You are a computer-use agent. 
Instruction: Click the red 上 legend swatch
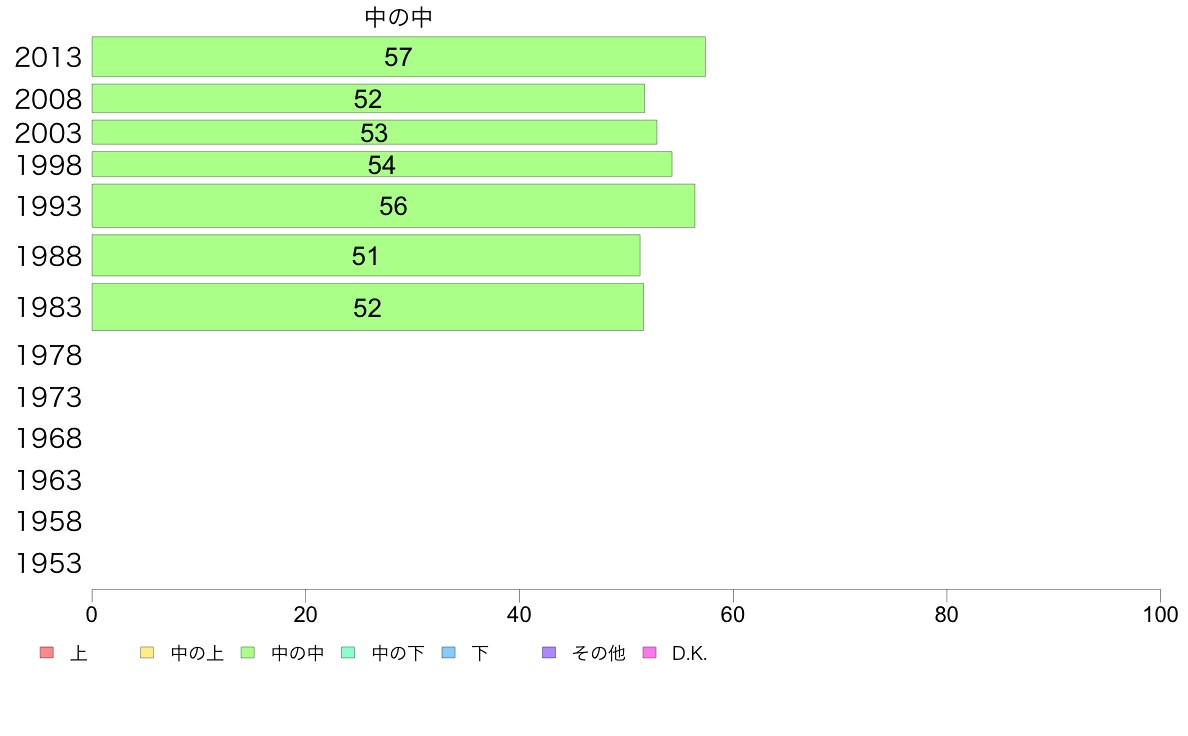46,653
